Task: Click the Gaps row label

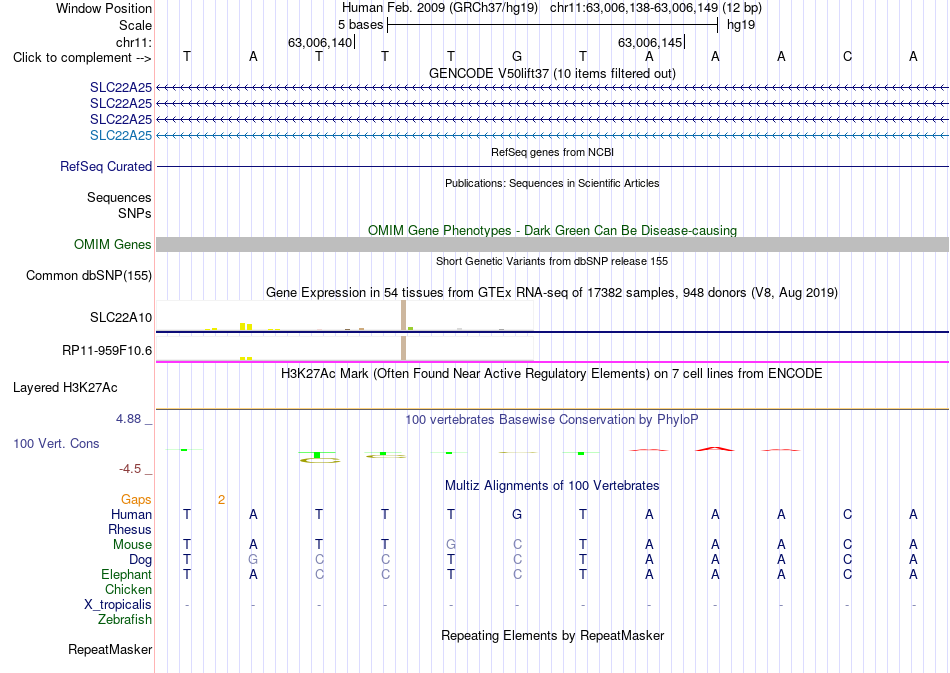Action: point(136,499)
